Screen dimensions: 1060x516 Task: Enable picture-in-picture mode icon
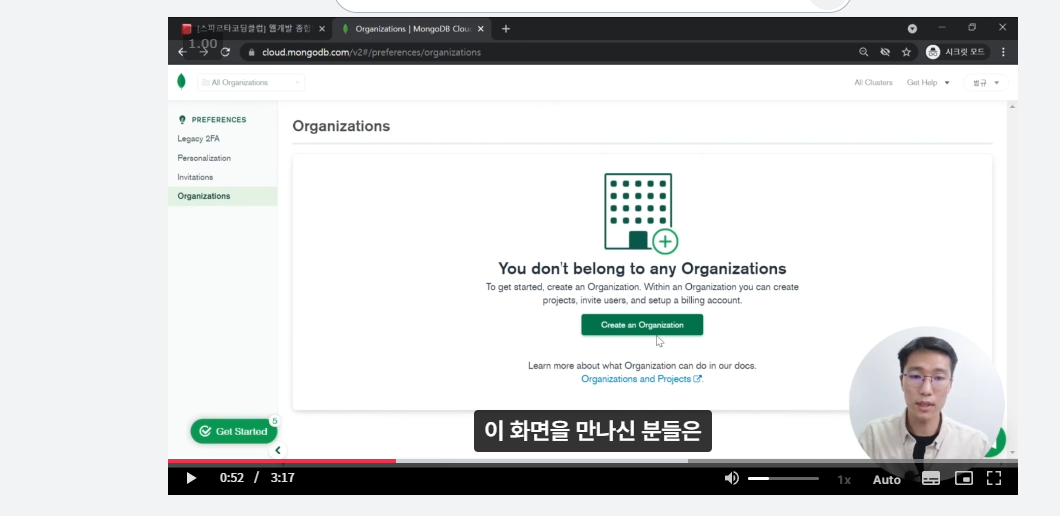pos(963,478)
